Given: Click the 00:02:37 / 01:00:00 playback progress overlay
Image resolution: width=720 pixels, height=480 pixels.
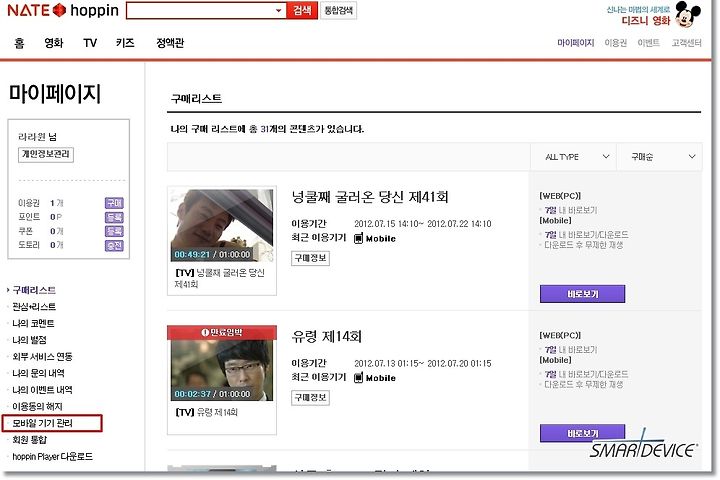Looking at the screenshot, I should [212, 394].
